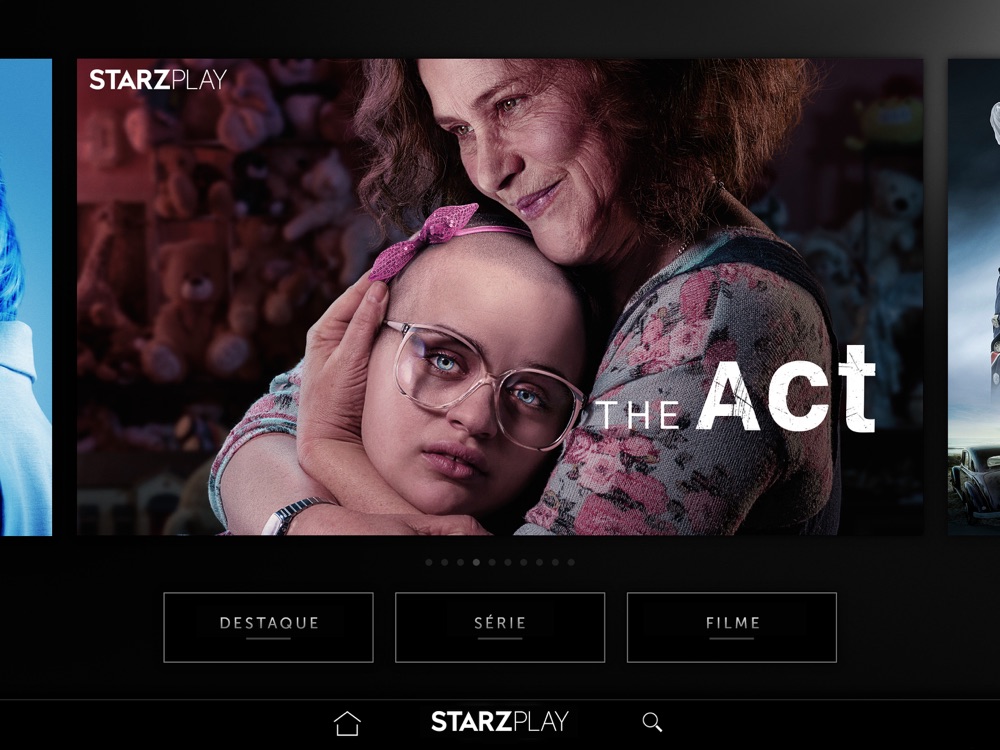
Task: Click the highlighted active carousel dot
Action: click(476, 562)
